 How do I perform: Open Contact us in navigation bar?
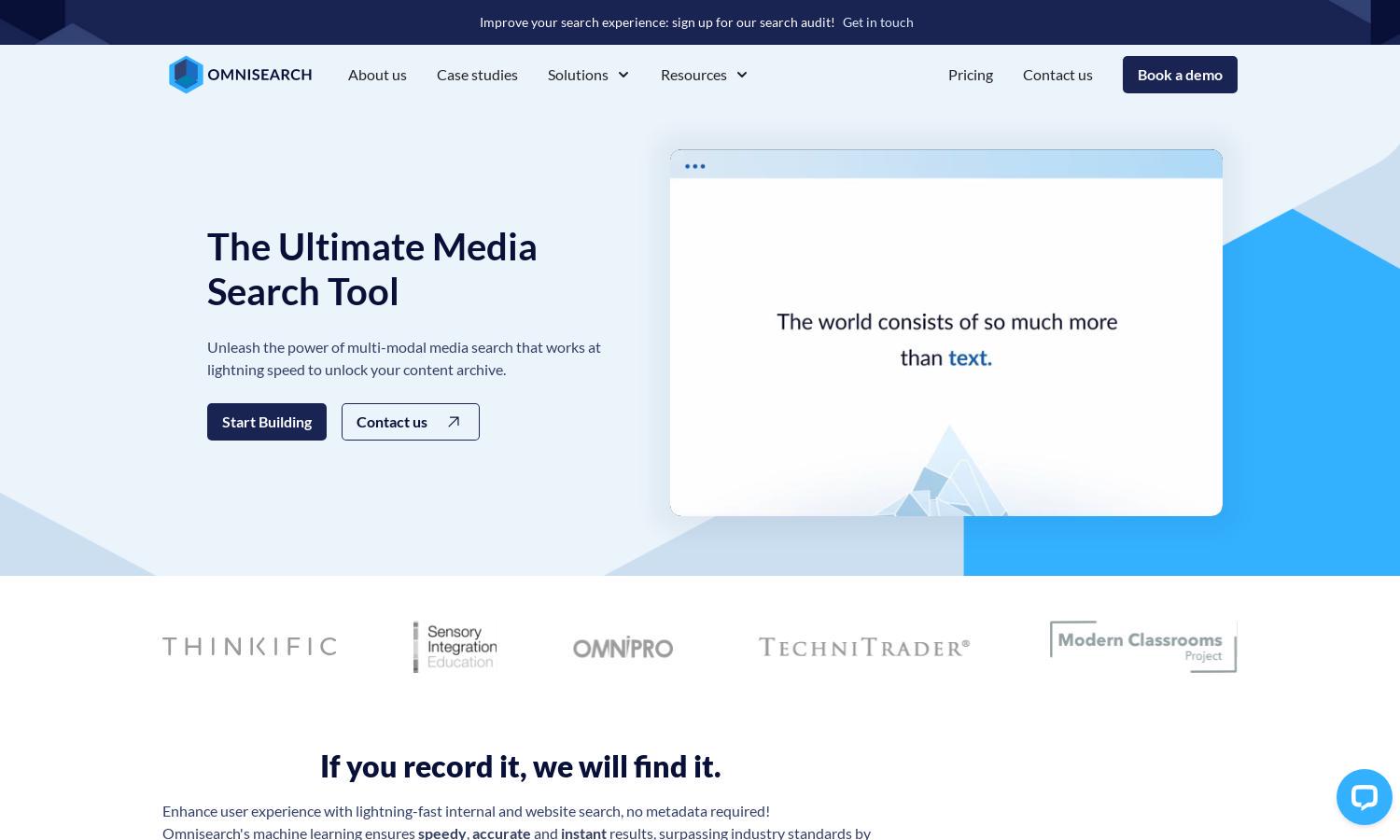(x=1057, y=75)
